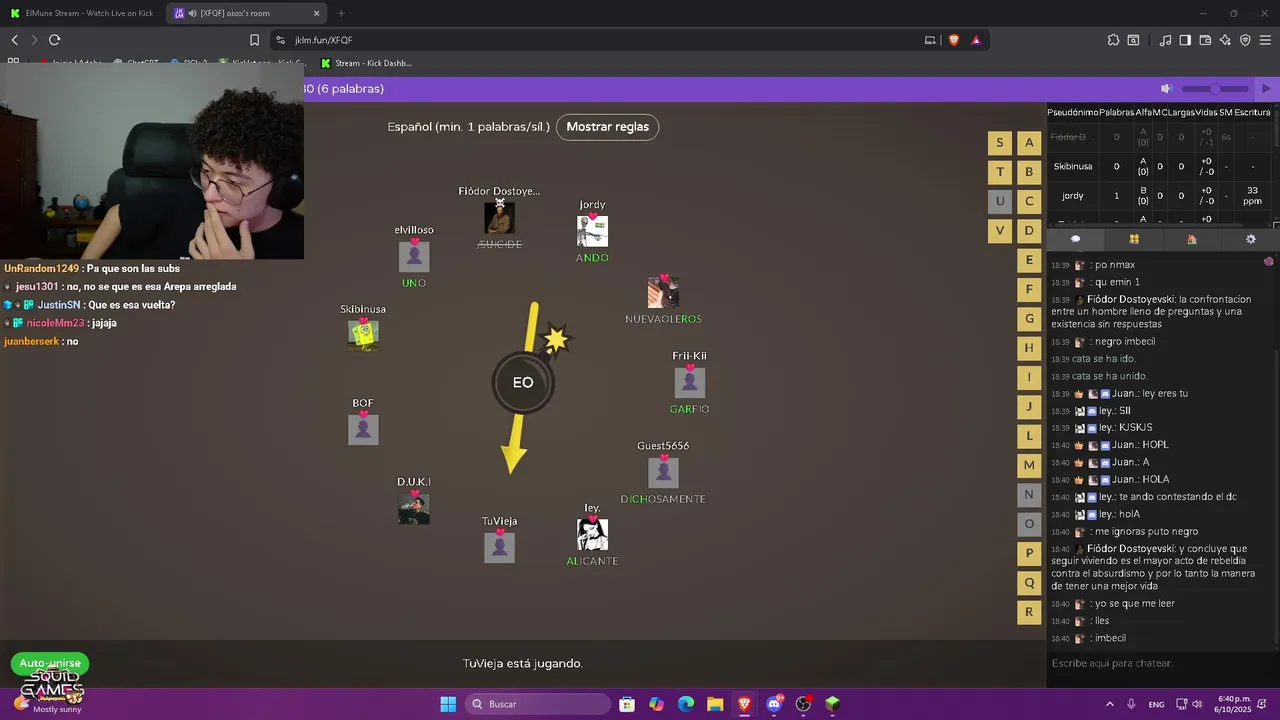Reload the current page
Image resolution: width=1280 pixels, height=720 pixels.
point(54,40)
